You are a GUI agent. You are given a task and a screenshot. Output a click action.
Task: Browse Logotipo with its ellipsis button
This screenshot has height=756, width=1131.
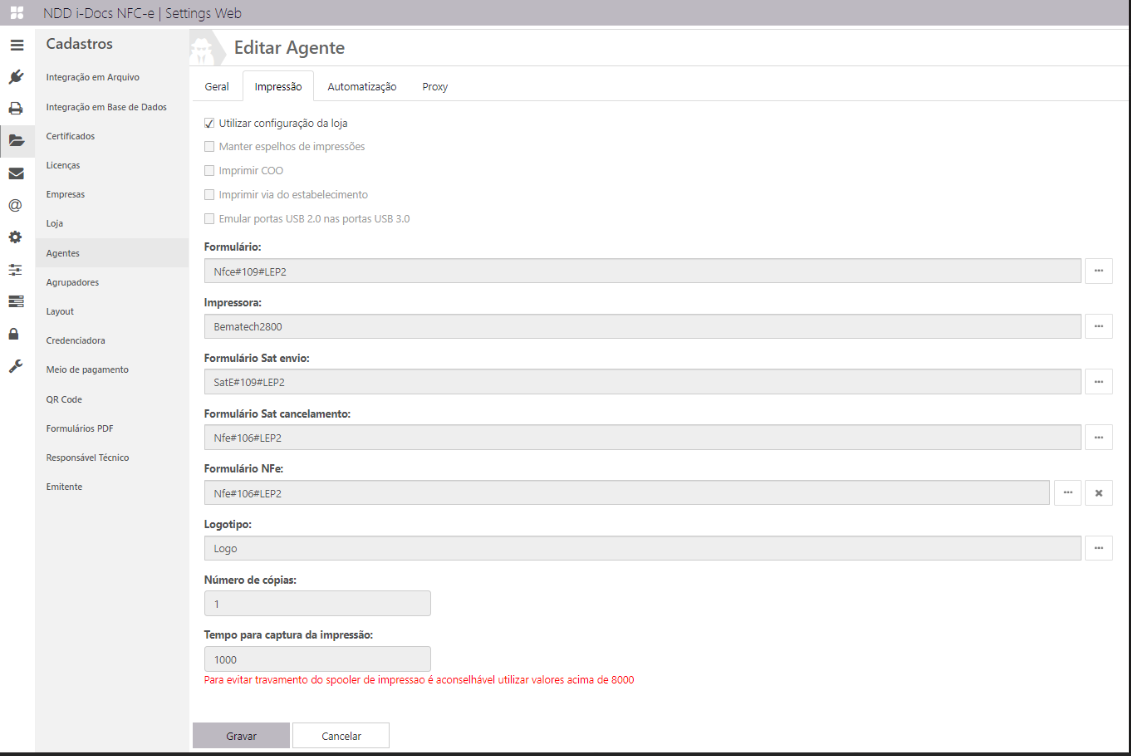(x=1099, y=548)
